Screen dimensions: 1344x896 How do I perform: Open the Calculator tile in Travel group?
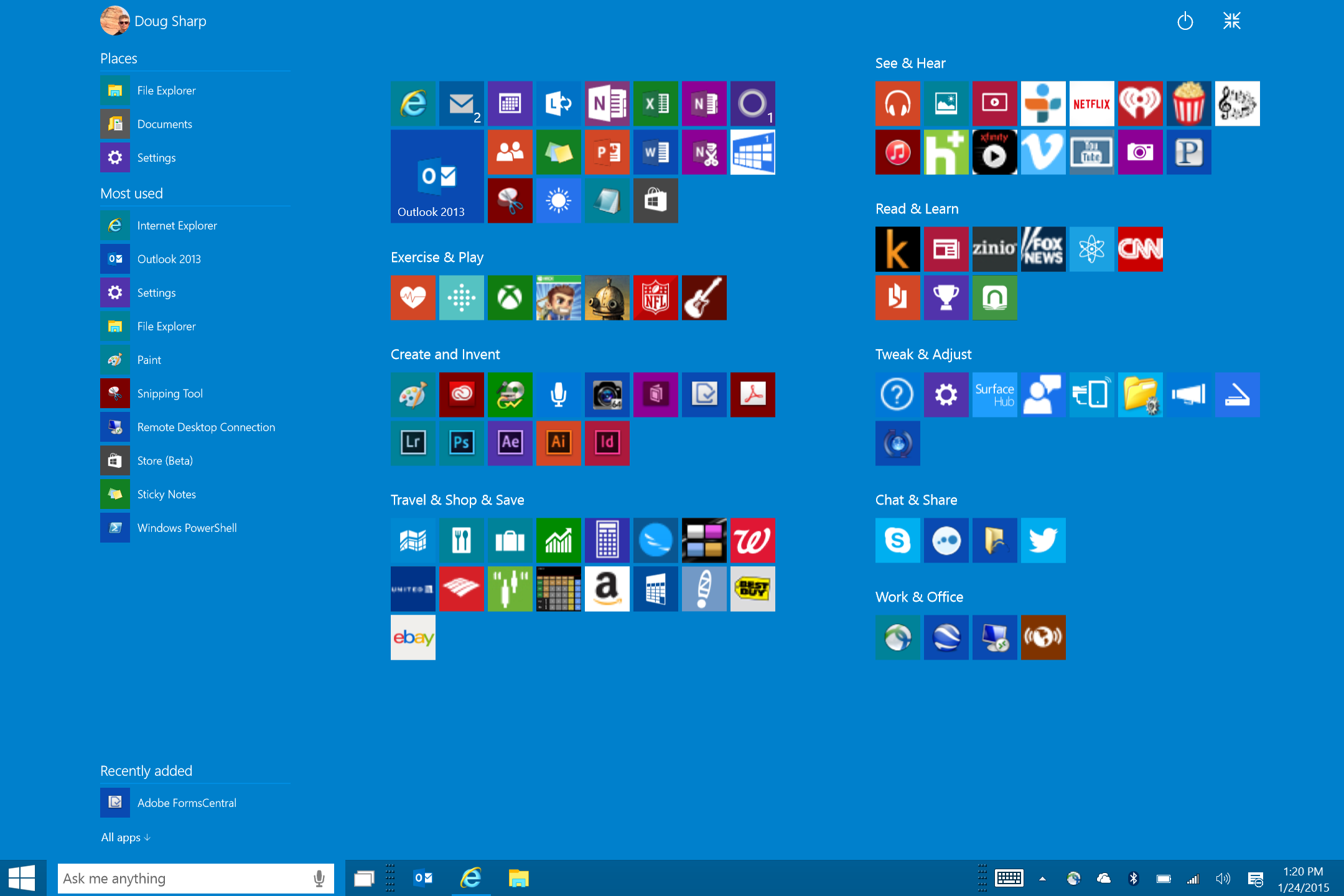tap(607, 540)
